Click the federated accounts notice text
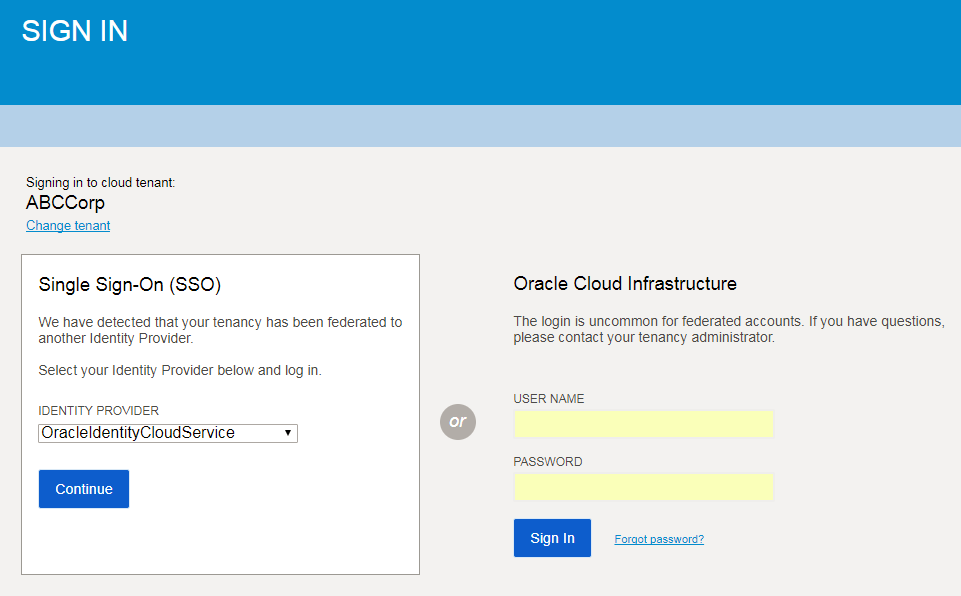 coord(727,328)
